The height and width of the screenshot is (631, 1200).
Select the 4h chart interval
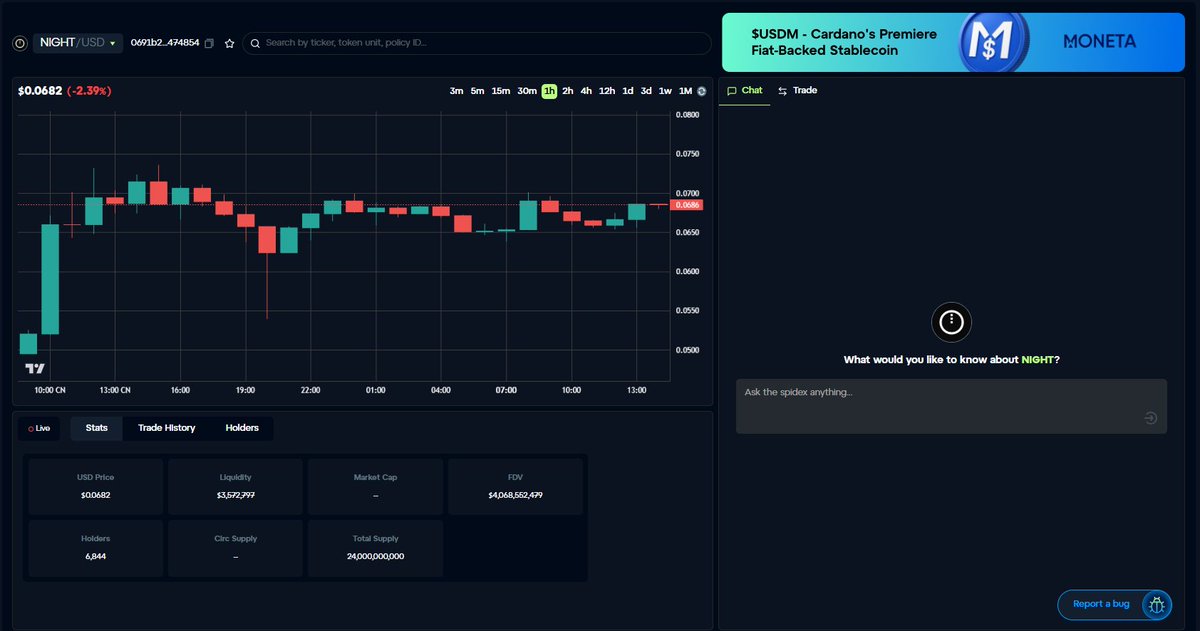pos(586,91)
